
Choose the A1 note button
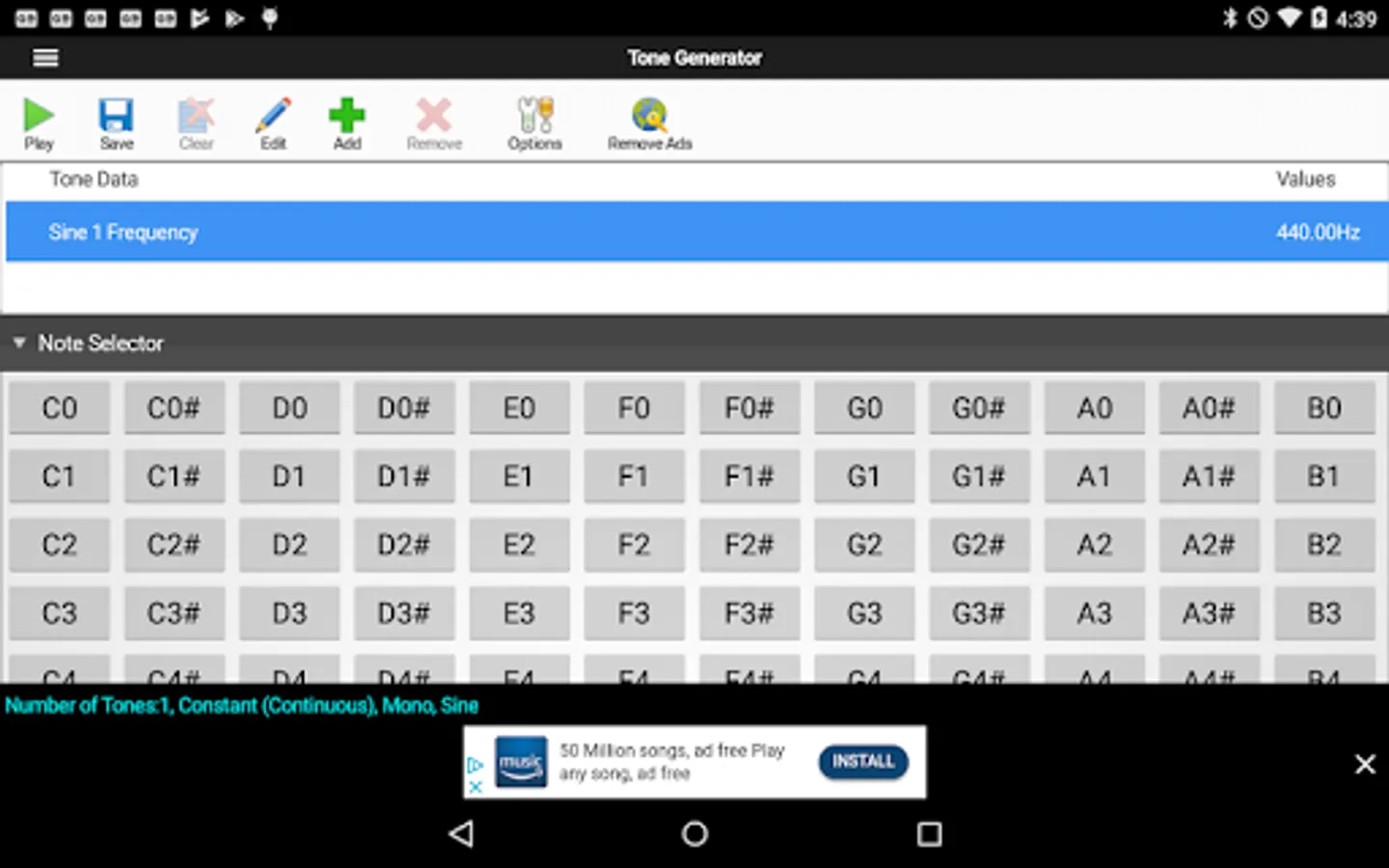pyautogui.click(x=1095, y=476)
